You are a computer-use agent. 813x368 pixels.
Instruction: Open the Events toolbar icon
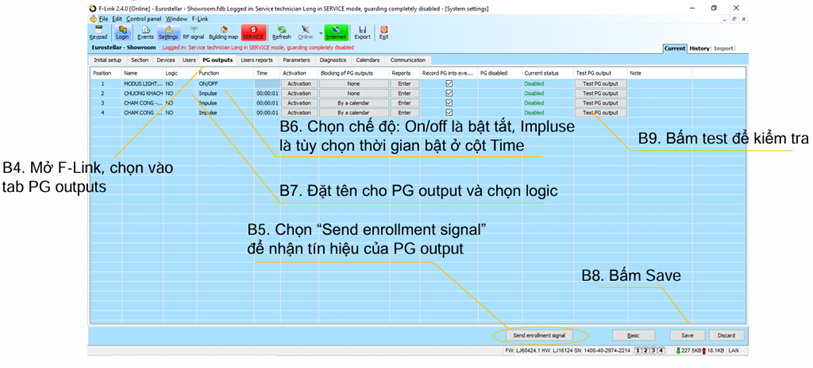[145, 33]
